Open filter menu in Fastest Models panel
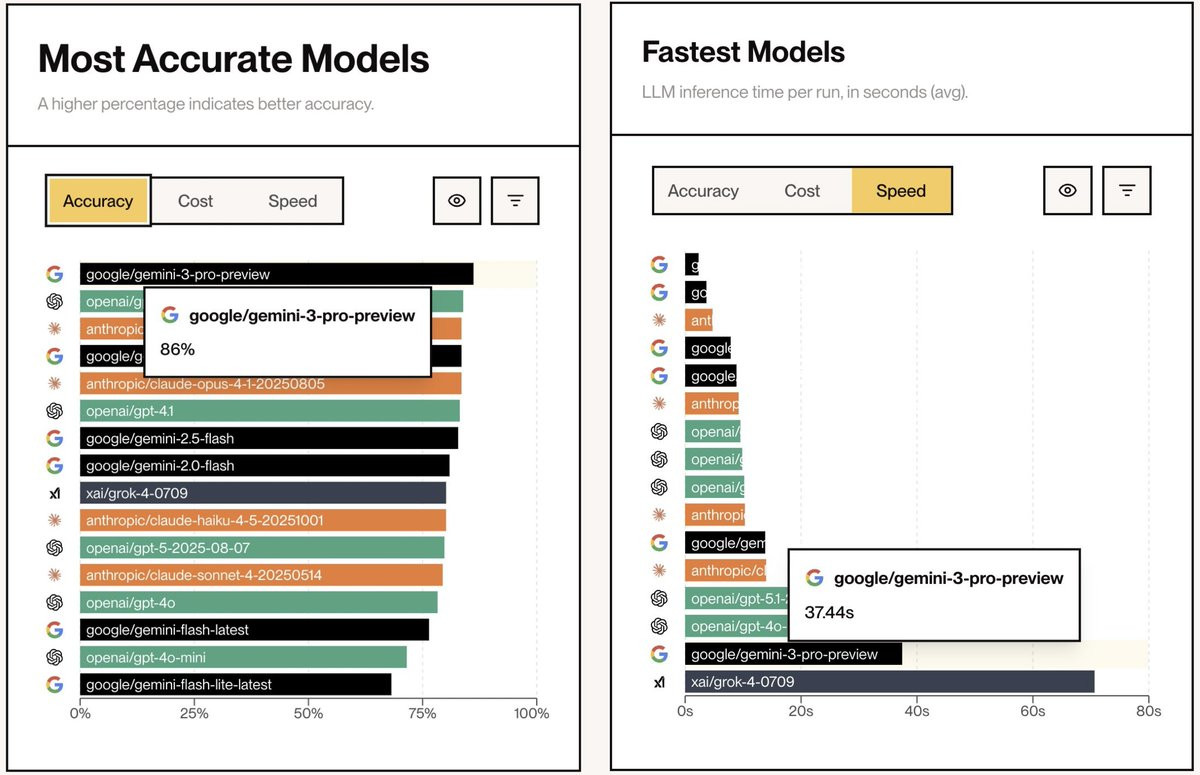This screenshot has height=775, width=1200. coord(1126,190)
